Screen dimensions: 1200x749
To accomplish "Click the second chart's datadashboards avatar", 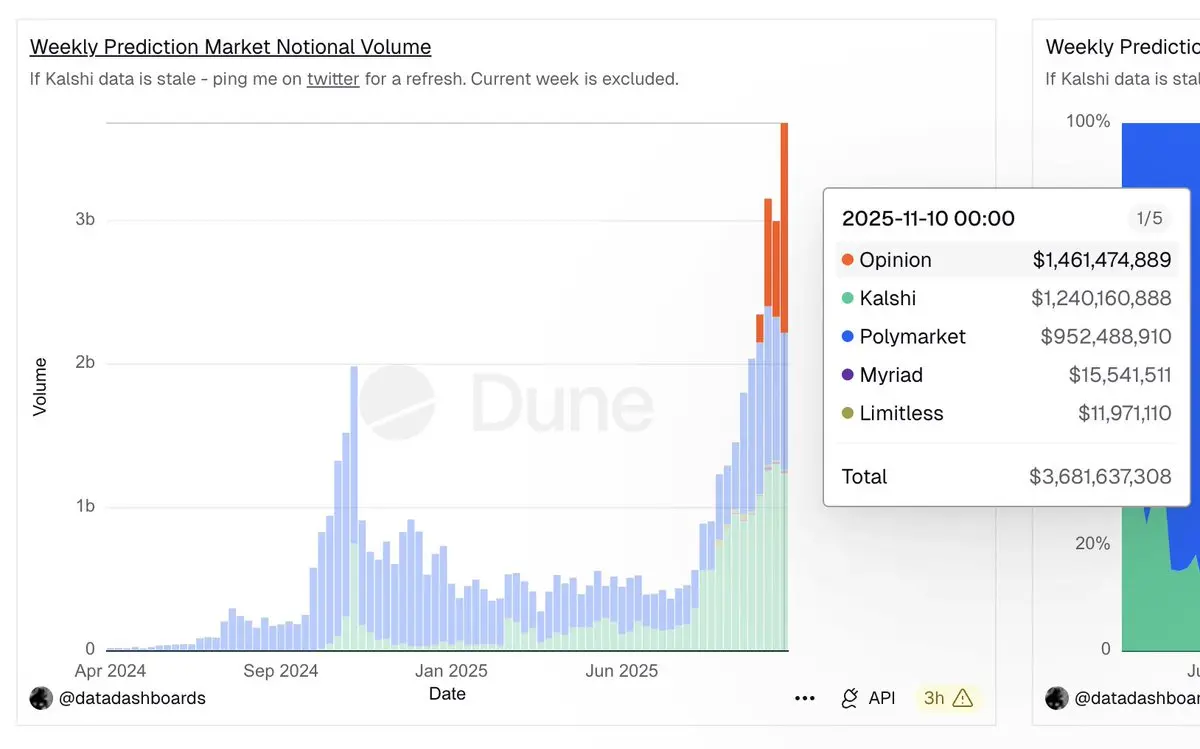I will 1057,698.
